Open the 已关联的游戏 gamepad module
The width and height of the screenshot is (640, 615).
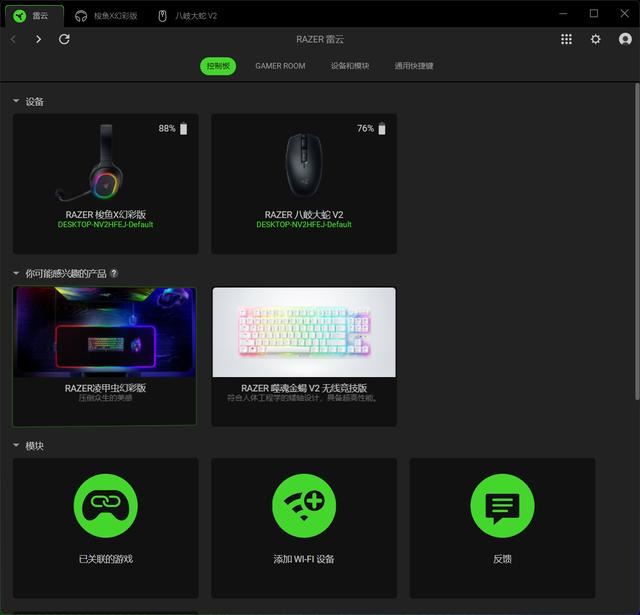[105, 506]
